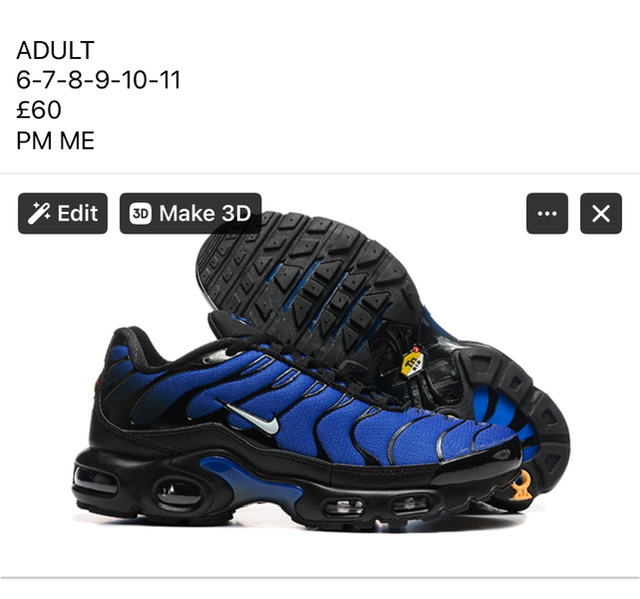Click the "£60" price text
This screenshot has width=640, height=599.
coord(39,110)
